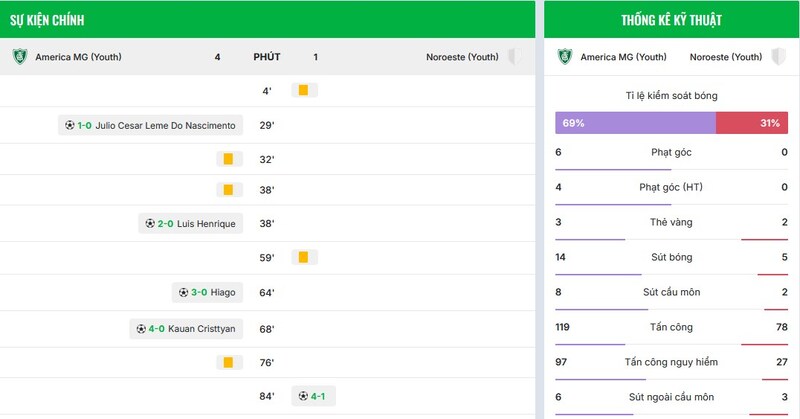Open the THỐNG KÊ KỸ THUẬT header tab

[671, 20]
